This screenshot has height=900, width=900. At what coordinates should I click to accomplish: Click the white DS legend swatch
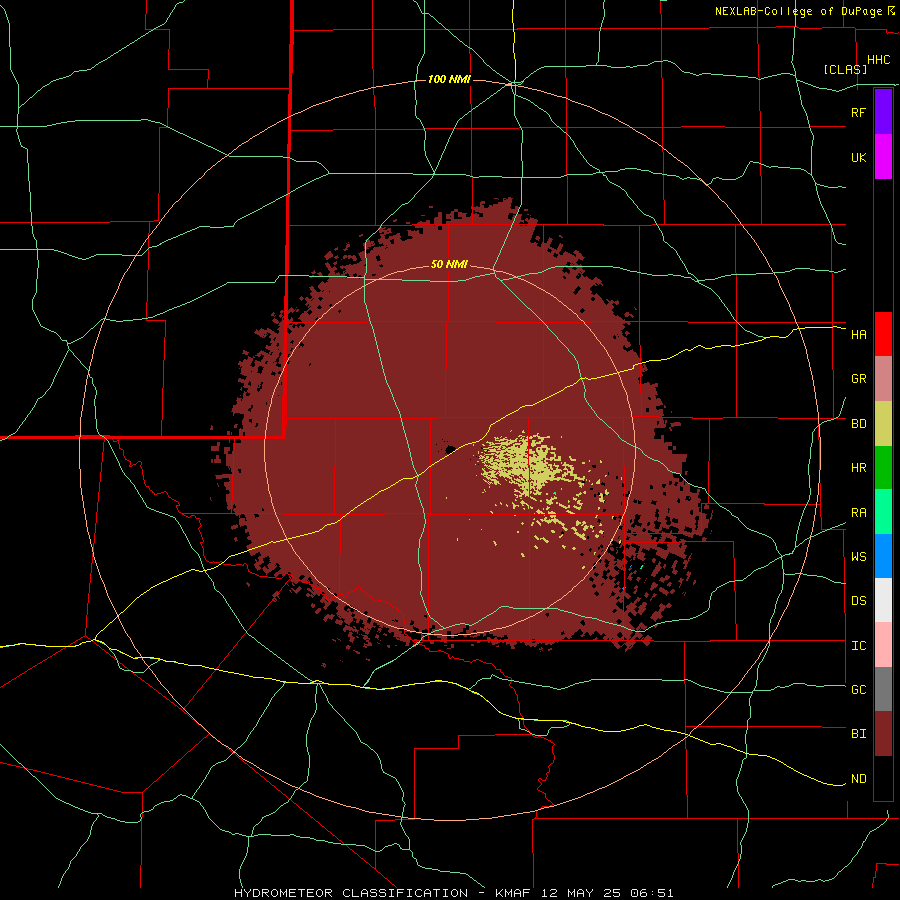point(883,600)
